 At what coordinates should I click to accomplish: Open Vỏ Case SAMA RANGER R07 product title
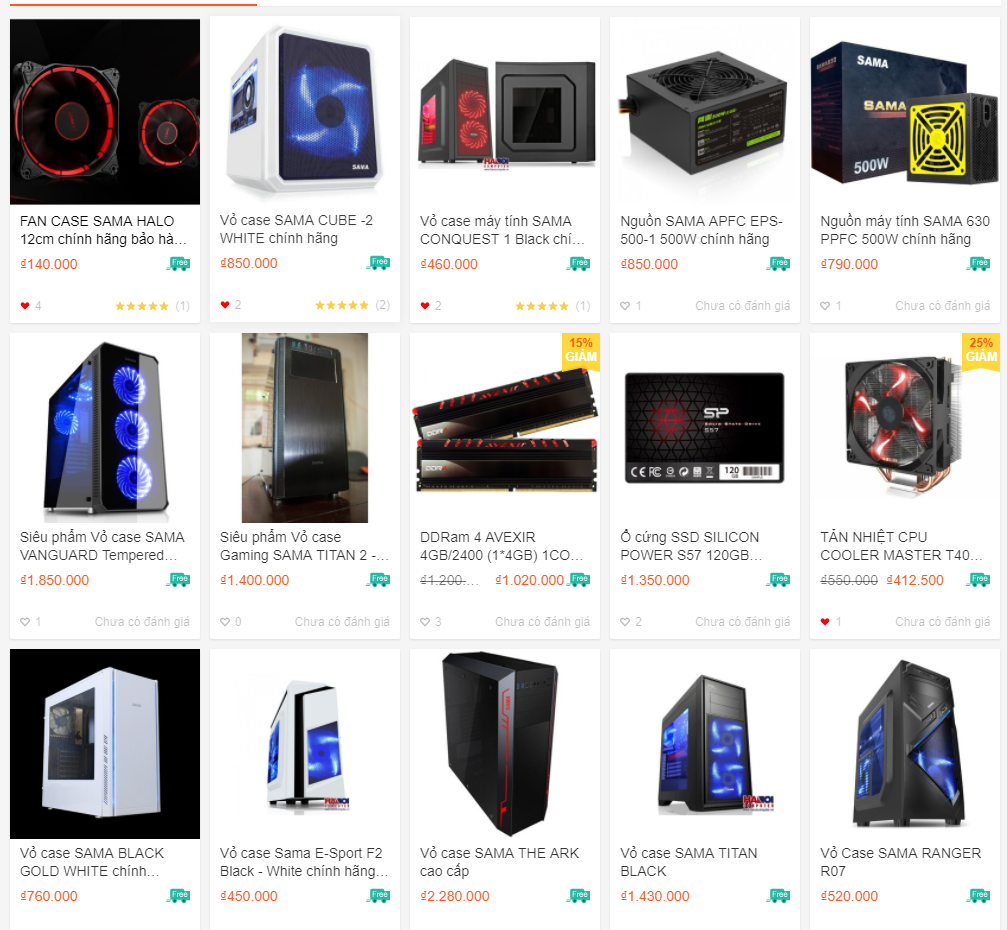pyautogui.click(x=900, y=862)
